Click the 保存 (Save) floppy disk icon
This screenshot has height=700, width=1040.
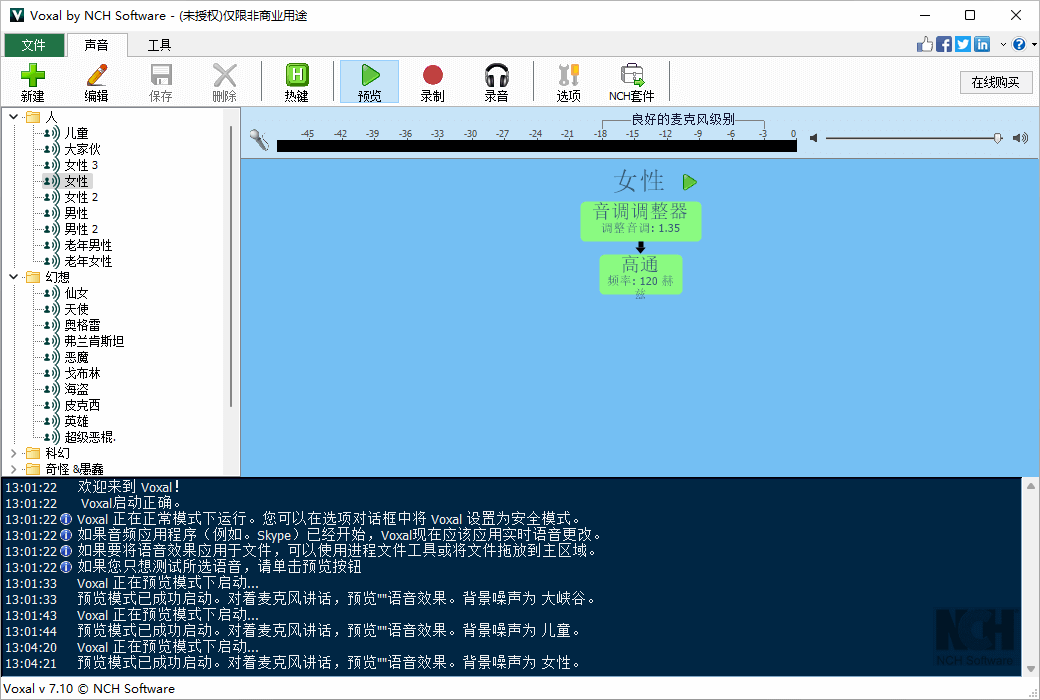tap(161, 82)
